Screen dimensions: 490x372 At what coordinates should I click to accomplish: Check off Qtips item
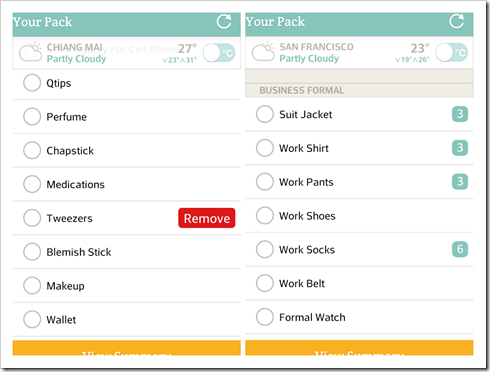coord(32,83)
